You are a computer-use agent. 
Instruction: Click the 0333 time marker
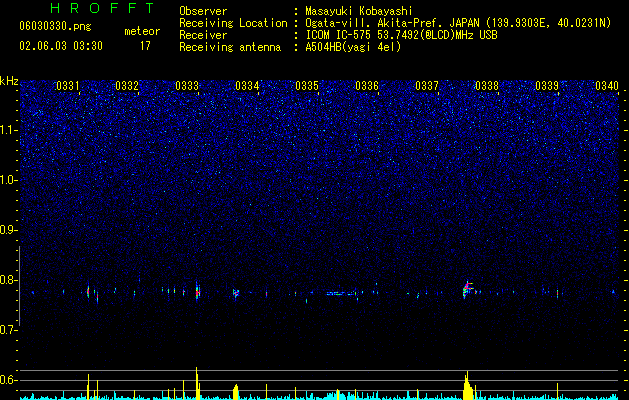[x=187, y=86]
